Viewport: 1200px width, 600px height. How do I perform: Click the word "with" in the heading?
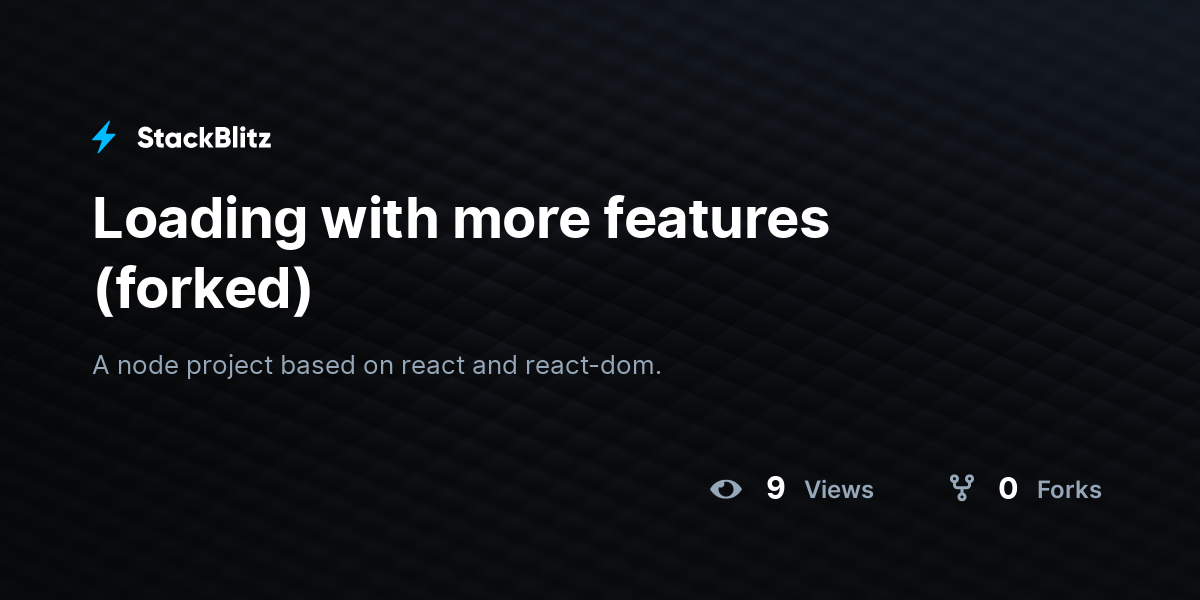[x=380, y=219]
